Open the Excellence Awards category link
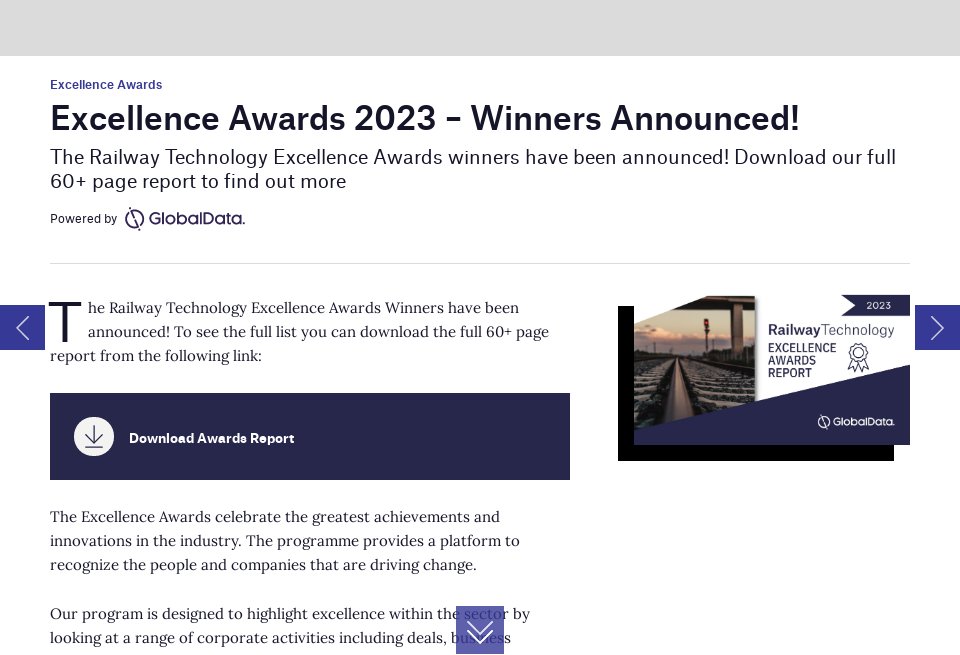This screenshot has width=960, height=655. 106,85
